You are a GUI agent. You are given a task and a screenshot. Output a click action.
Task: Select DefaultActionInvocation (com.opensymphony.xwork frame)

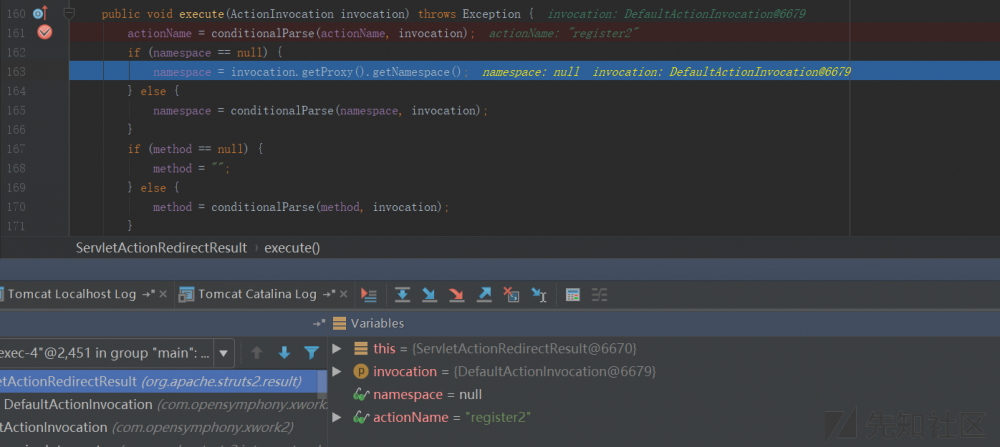163,404
